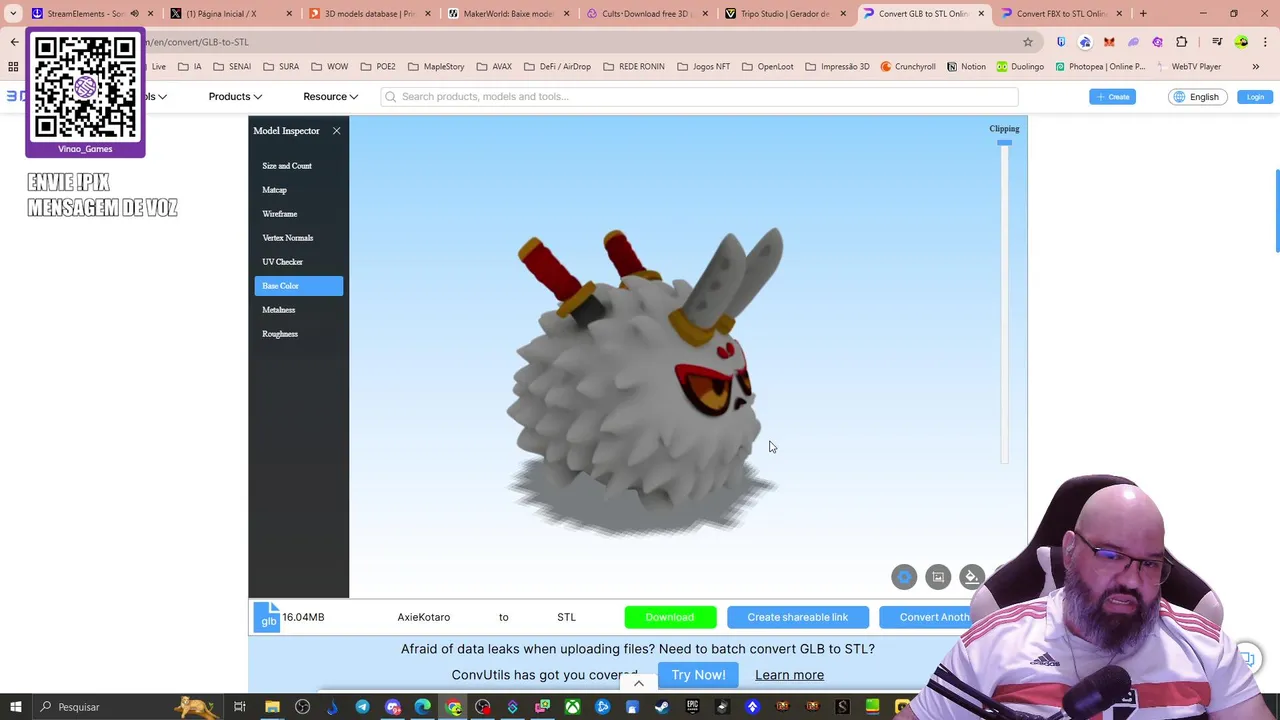This screenshot has width=1280, height=720.
Task: Expand the Resource dropdown menu
Action: (330, 97)
